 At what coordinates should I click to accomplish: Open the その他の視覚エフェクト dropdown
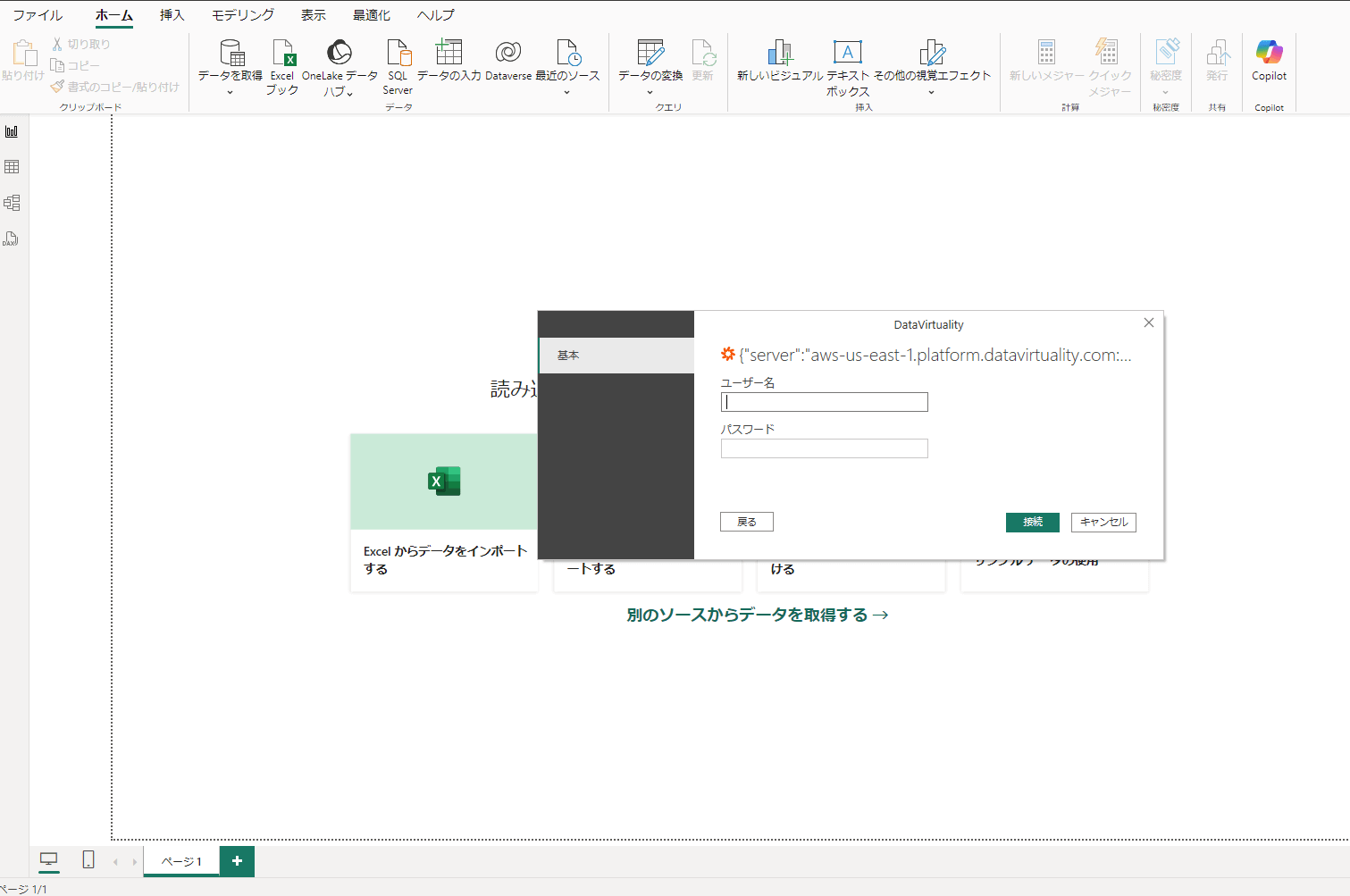[931, 89]
